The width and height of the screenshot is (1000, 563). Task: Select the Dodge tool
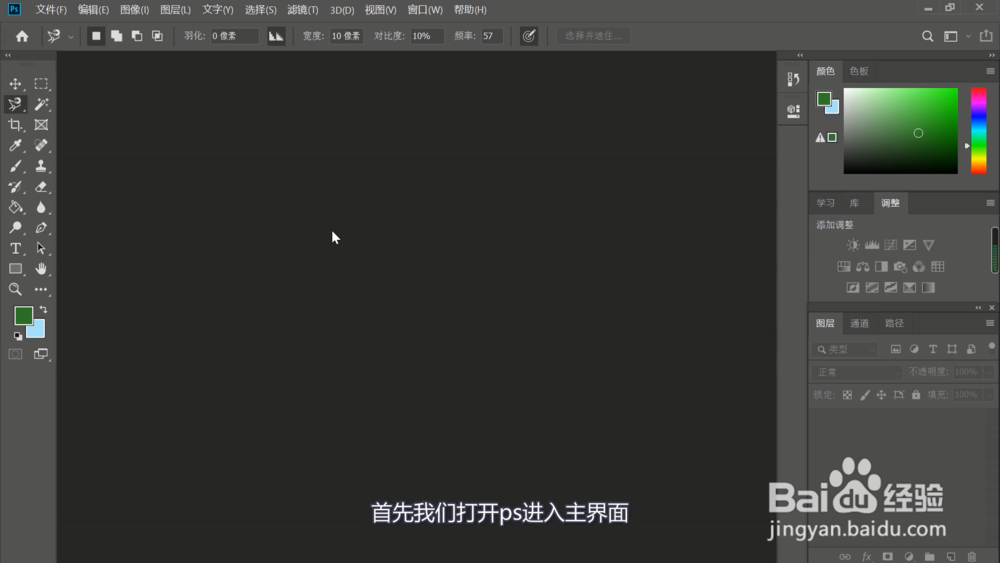click(x=15, y=228)
